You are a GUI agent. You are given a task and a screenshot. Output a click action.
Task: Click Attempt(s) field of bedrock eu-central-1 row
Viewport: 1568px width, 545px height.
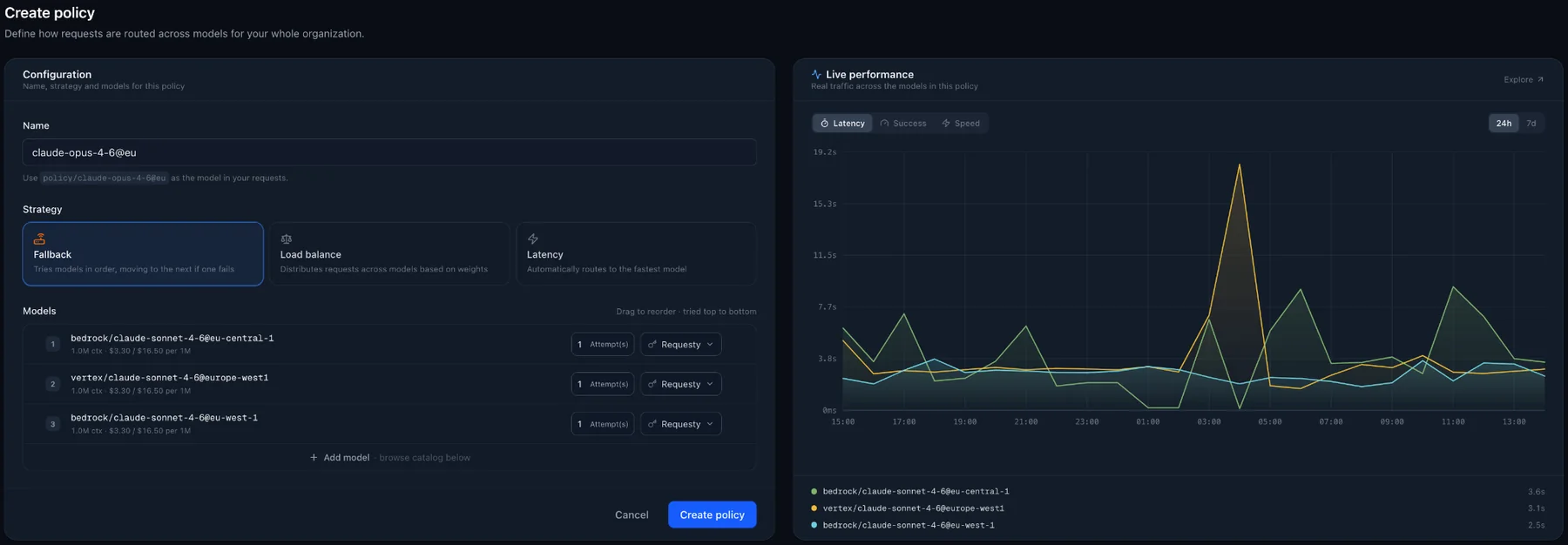pos(603,345)
